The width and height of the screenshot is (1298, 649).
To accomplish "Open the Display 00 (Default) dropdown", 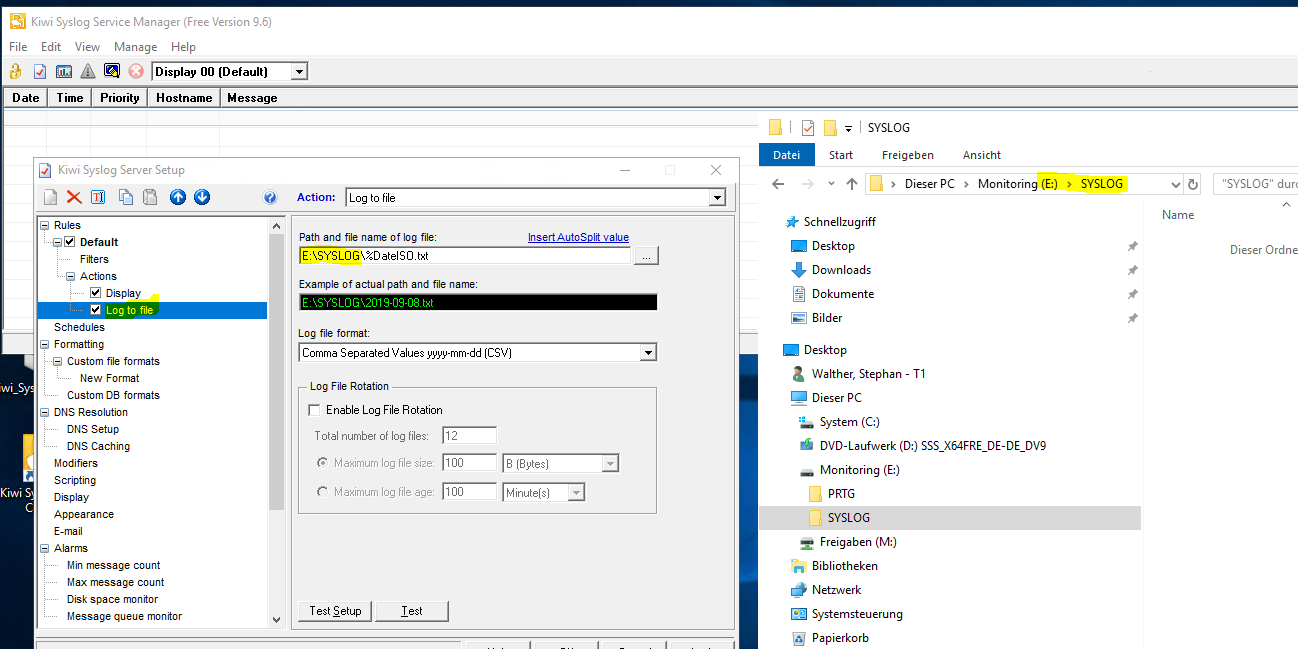I will pos(298,72).
